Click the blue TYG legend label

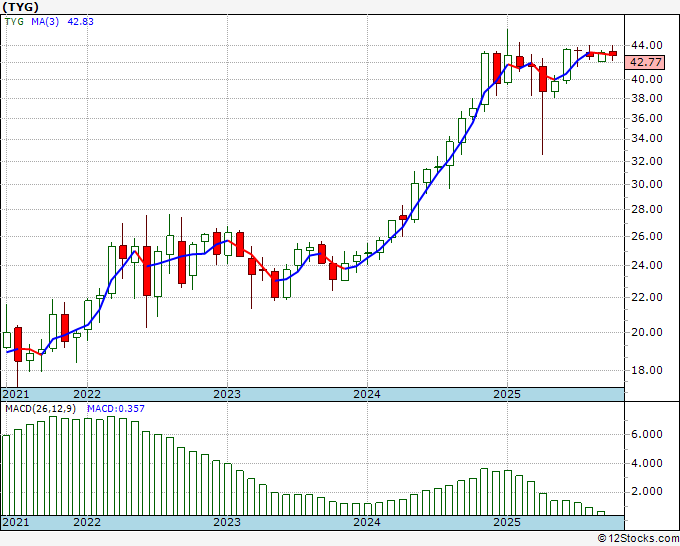pos(16,21)
